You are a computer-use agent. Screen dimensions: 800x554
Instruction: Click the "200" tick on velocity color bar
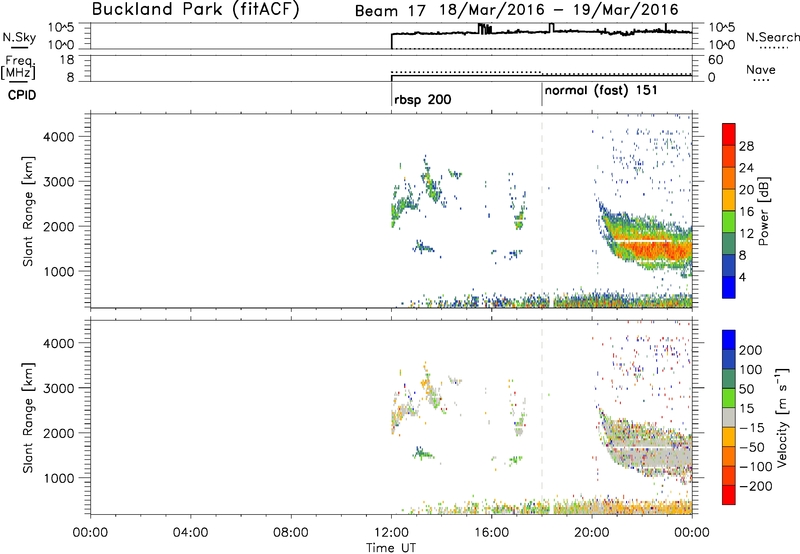pos(751,350)
